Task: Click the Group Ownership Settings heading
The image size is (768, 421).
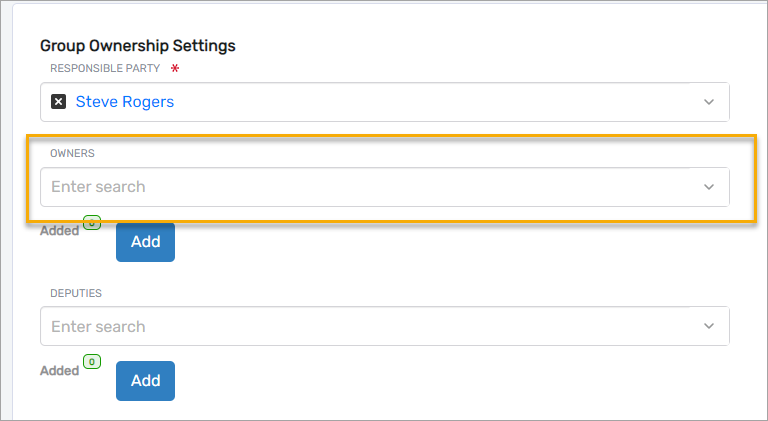Action: (138, 46)
